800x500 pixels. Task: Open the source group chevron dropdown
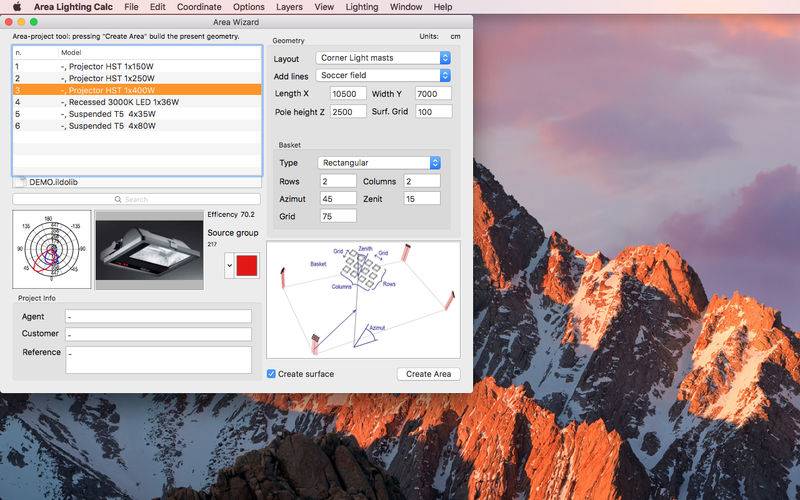[x=229, y=265]
